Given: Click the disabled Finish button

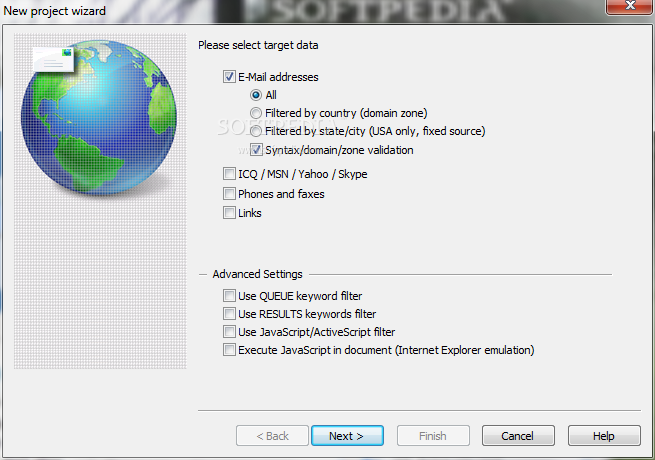Looking at the screenshot, I should 433,436.
